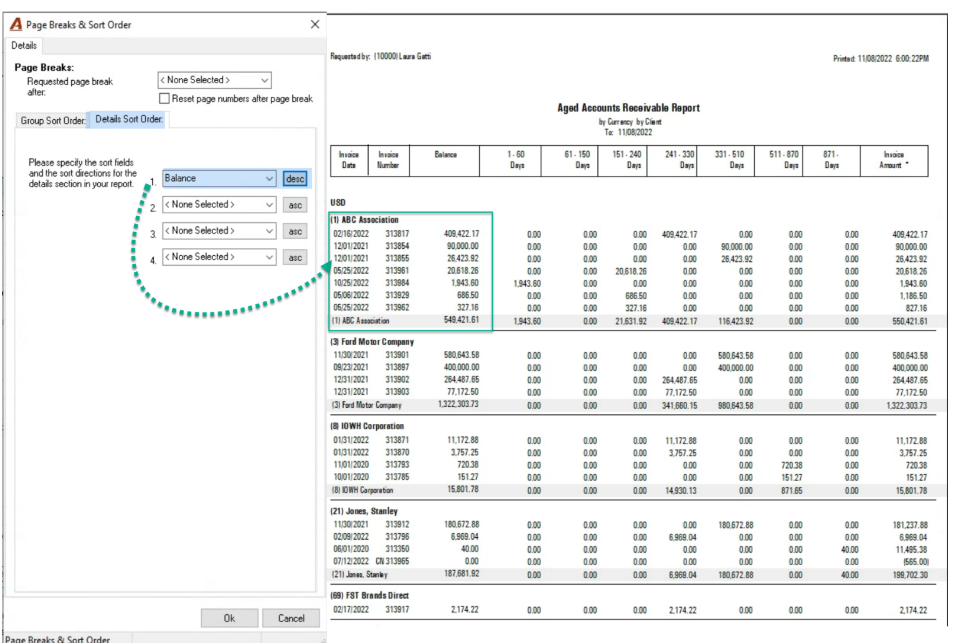The height and width of the screenshot is (643, 957).
Task: Select the Details tab at the top
Action: click(x=24, y=45)
